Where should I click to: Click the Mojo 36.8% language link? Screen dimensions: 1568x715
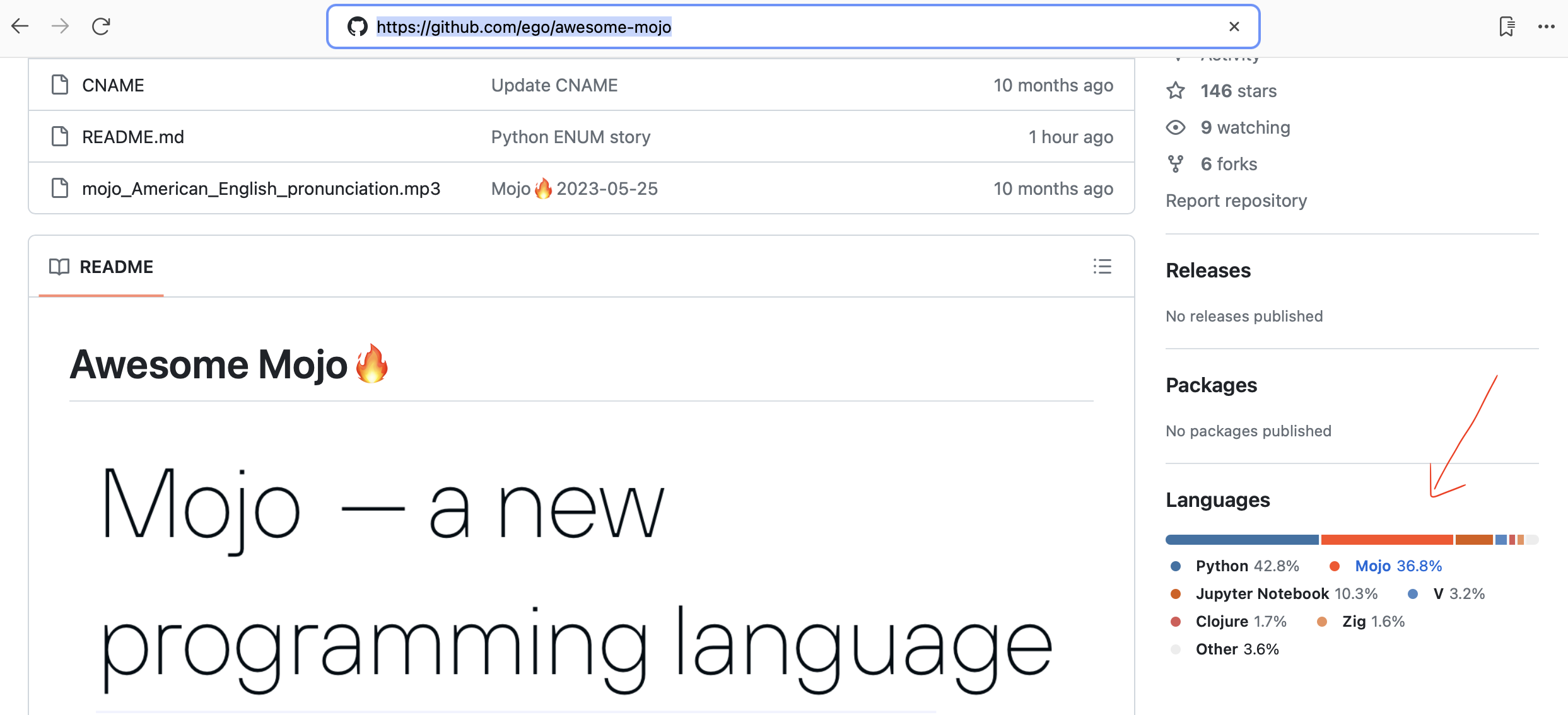coord(1398,566)
